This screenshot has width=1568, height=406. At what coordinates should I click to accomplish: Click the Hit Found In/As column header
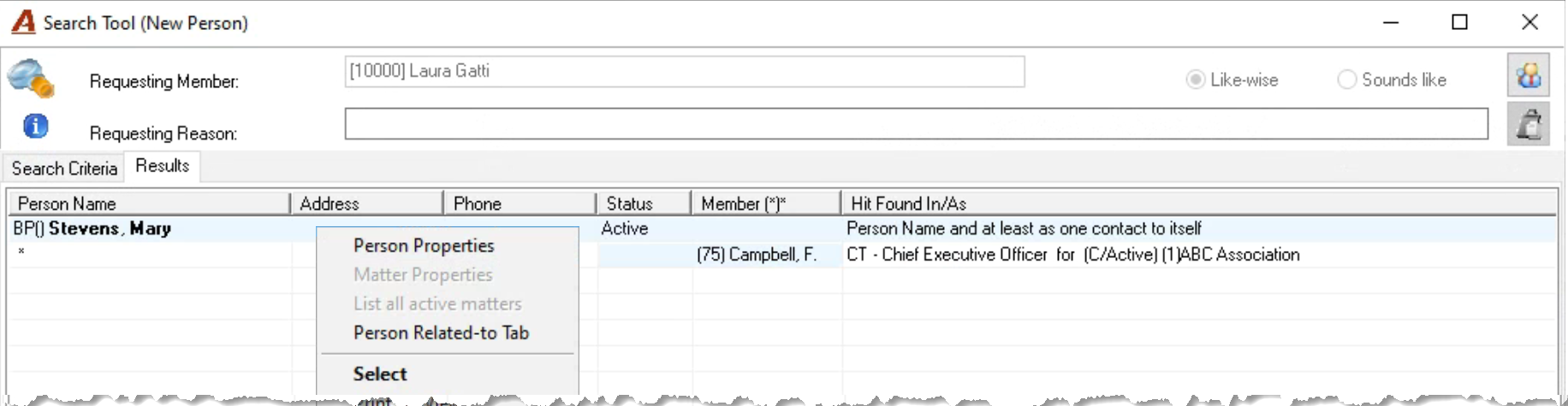(x=1198, y=204)
